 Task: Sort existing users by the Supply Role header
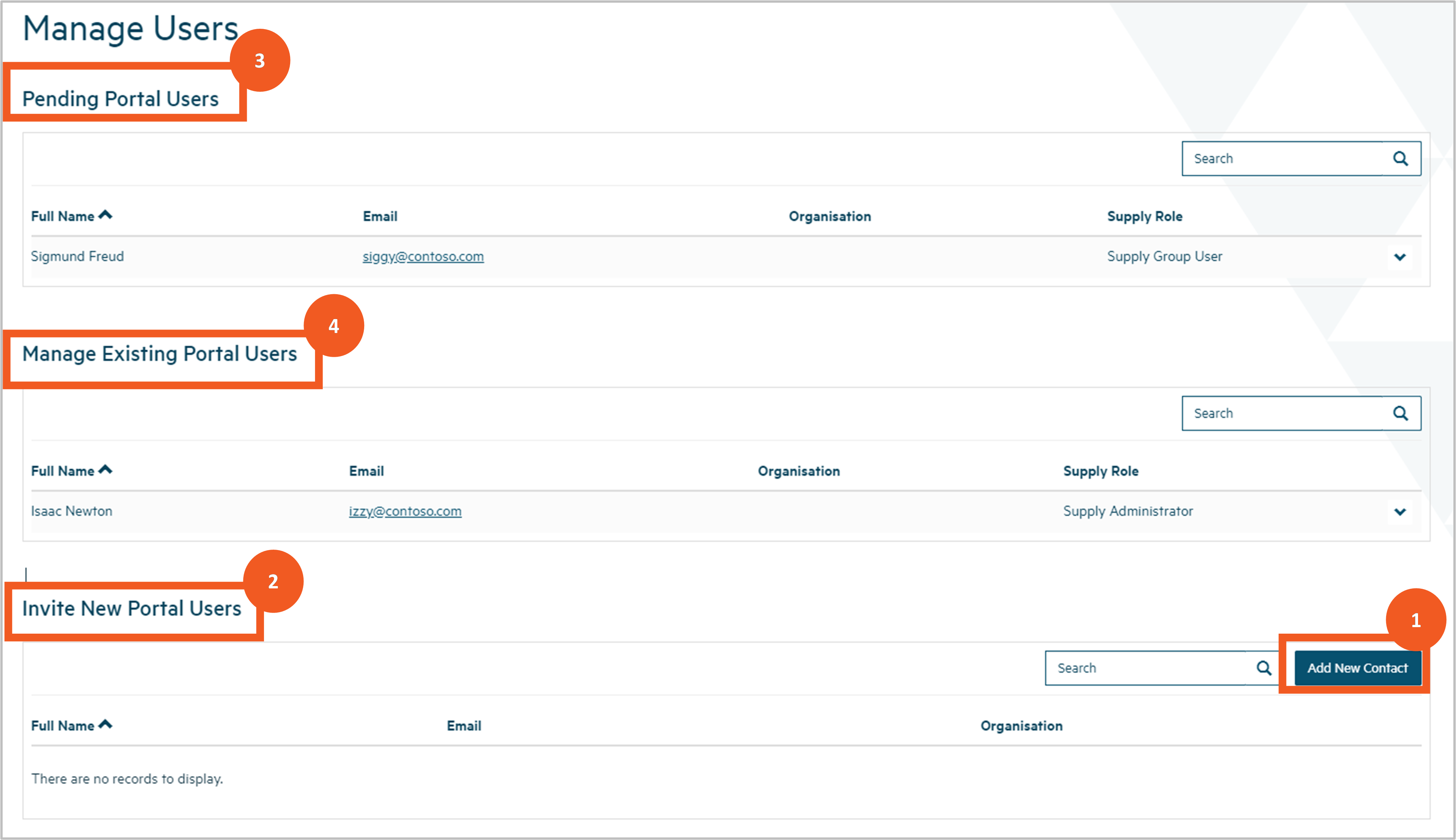tap(1101, 471)
